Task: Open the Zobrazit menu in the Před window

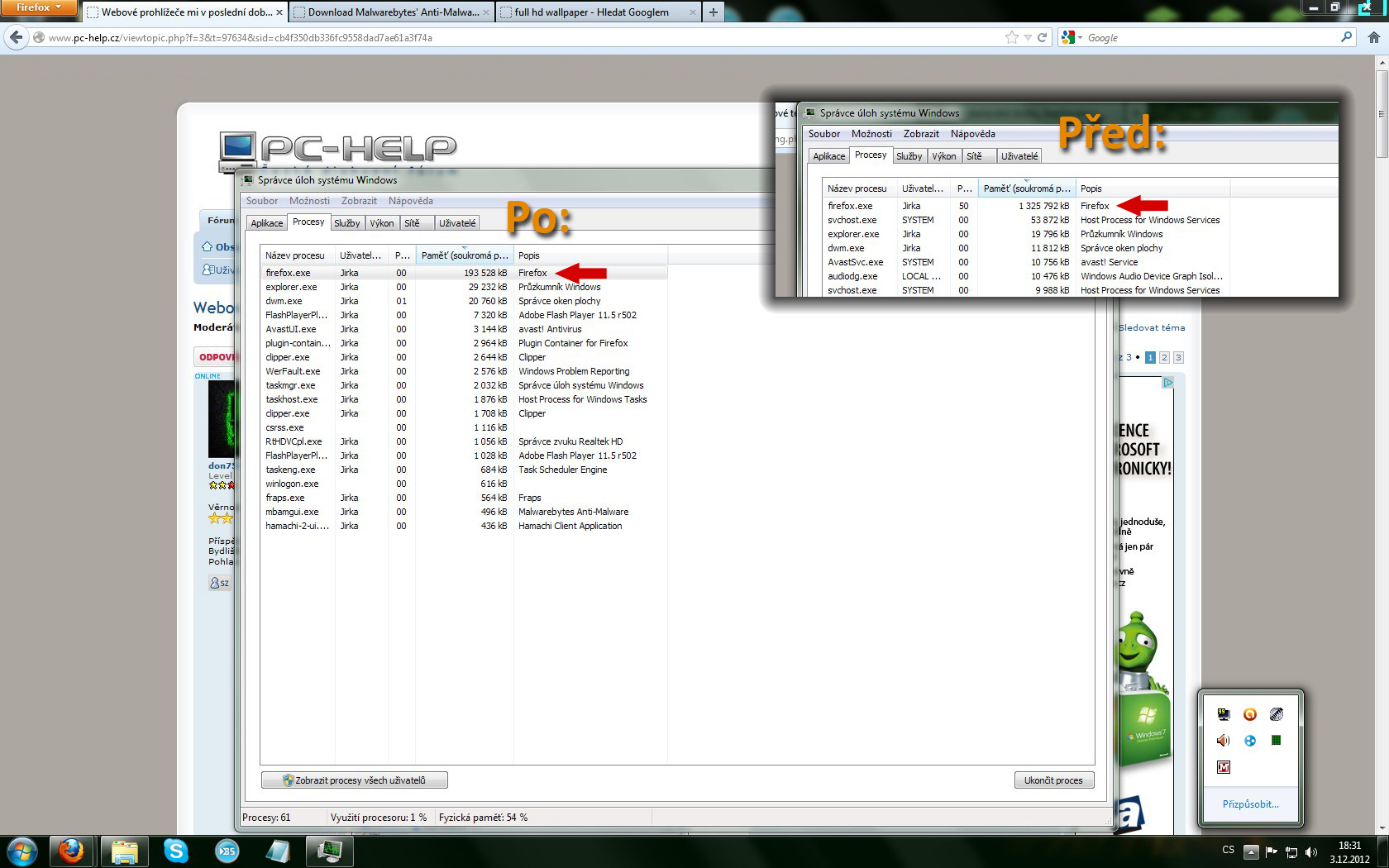Action: coord(921,134)
